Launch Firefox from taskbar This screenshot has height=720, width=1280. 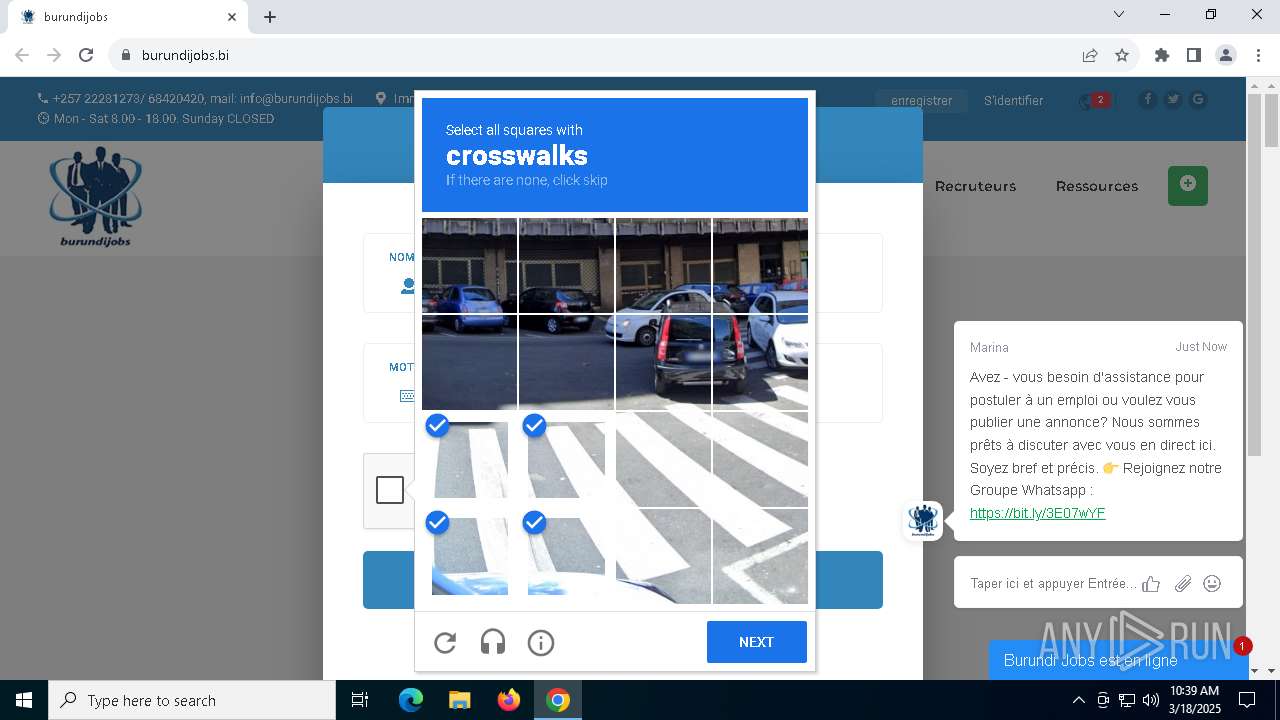(509, 700)
